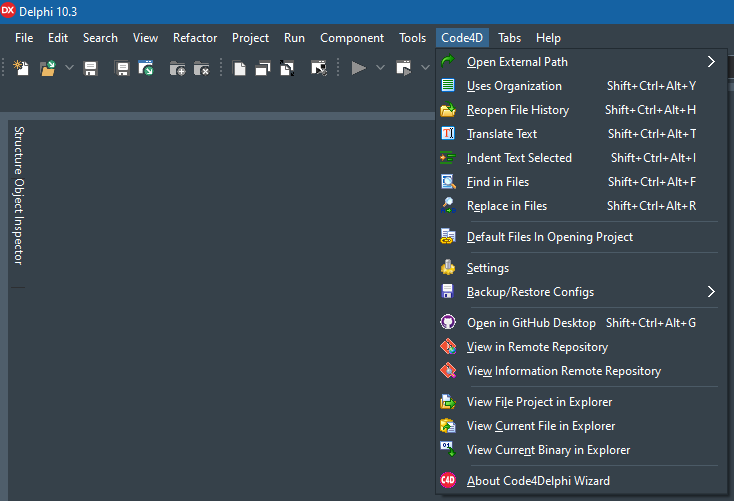Open the File menu

(24, 38)
